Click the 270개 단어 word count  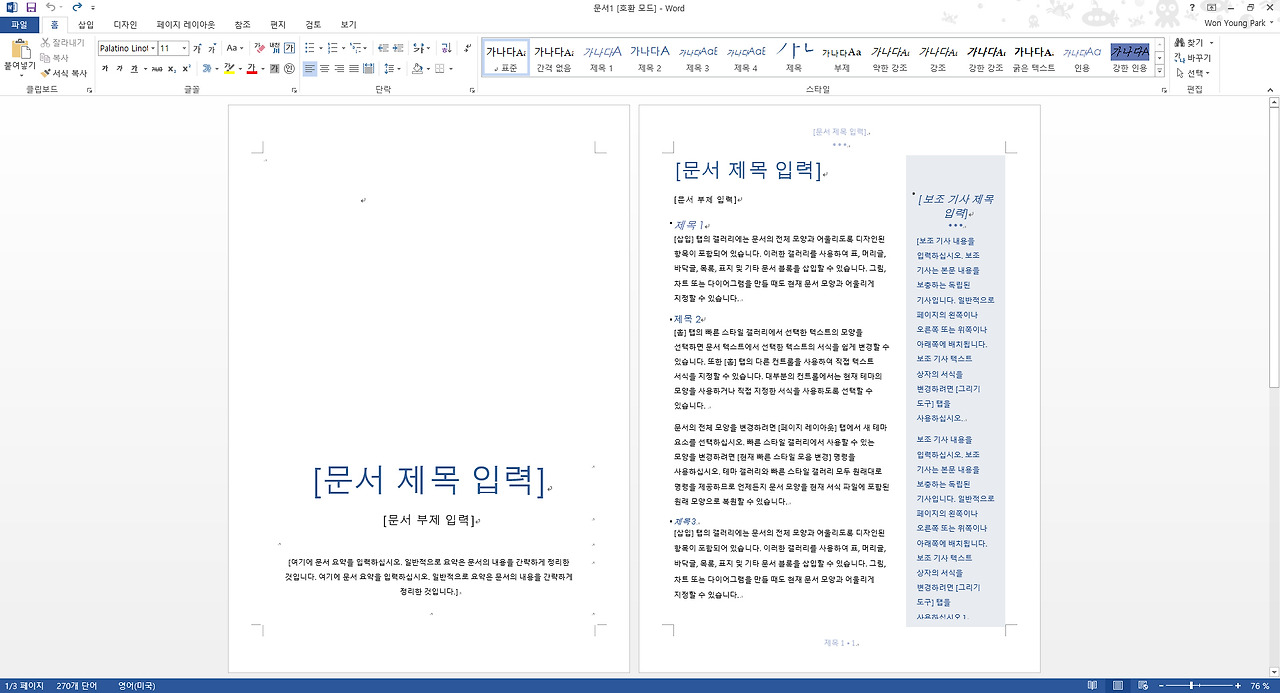pyautogui.click(x=77, y=686)
